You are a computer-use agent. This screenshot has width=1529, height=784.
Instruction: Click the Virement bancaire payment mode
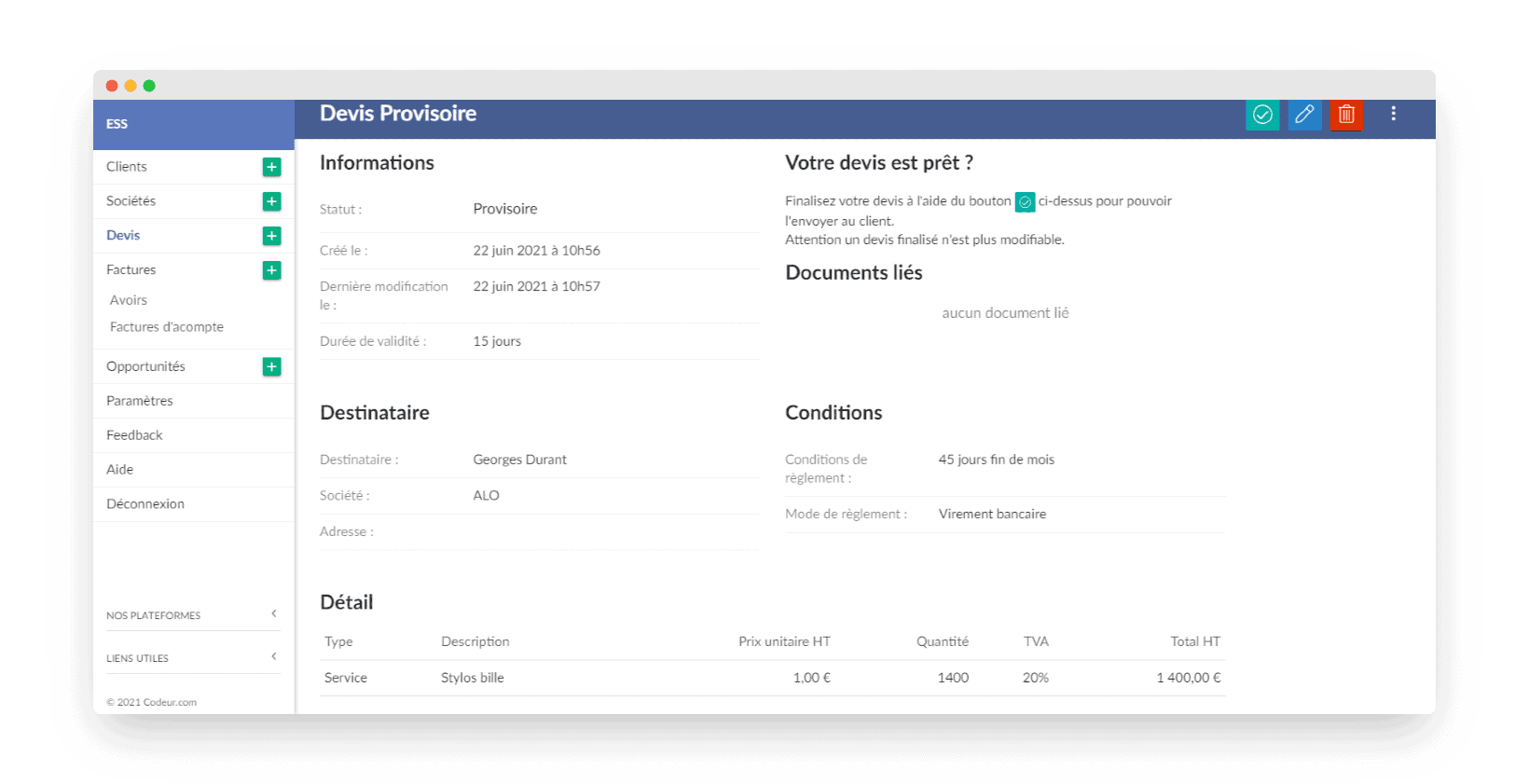[992, 515]
